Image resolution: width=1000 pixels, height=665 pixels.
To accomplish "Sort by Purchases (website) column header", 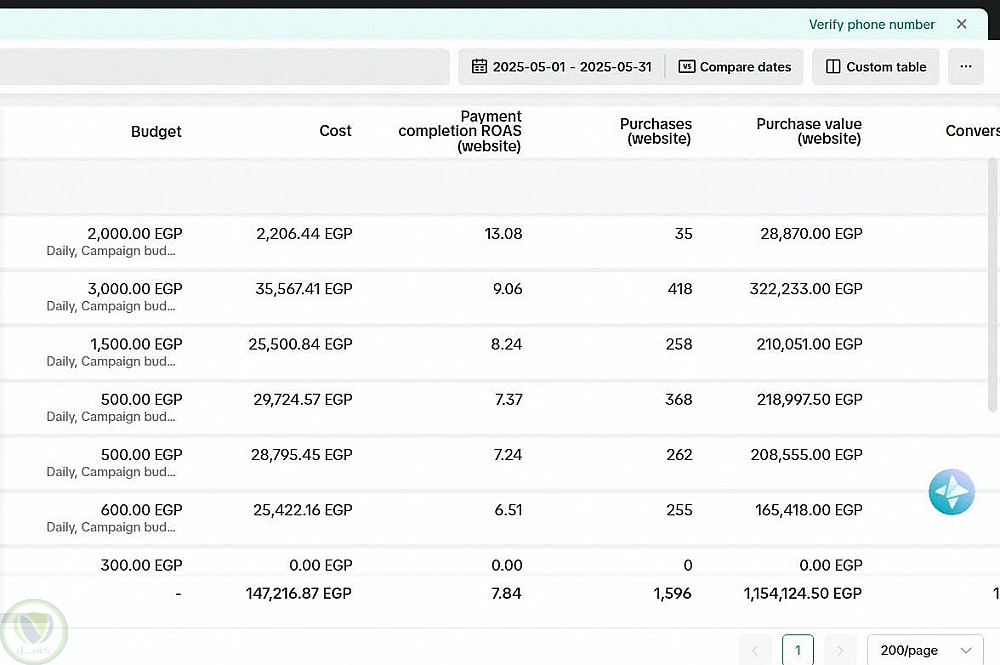I will click(655, 131).
